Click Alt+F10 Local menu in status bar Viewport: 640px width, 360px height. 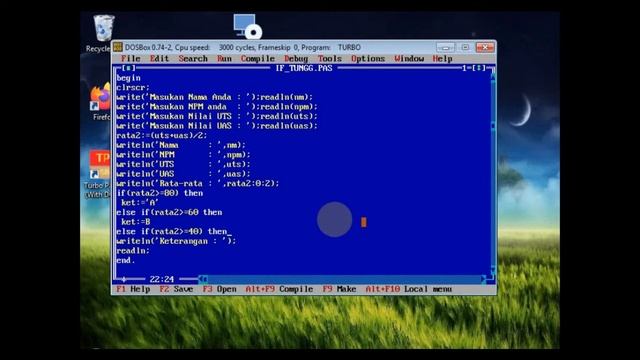(409, 289)
